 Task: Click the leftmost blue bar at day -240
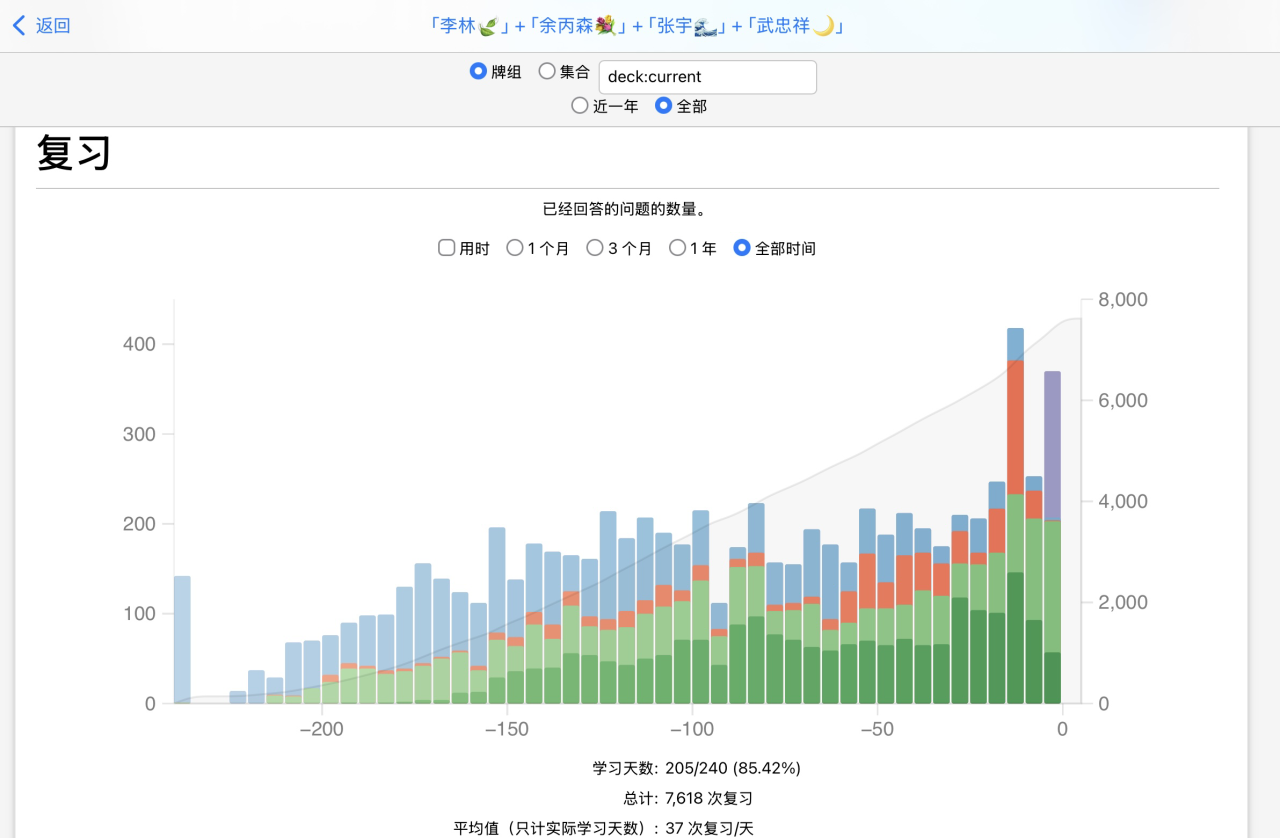tap(182, 638)
